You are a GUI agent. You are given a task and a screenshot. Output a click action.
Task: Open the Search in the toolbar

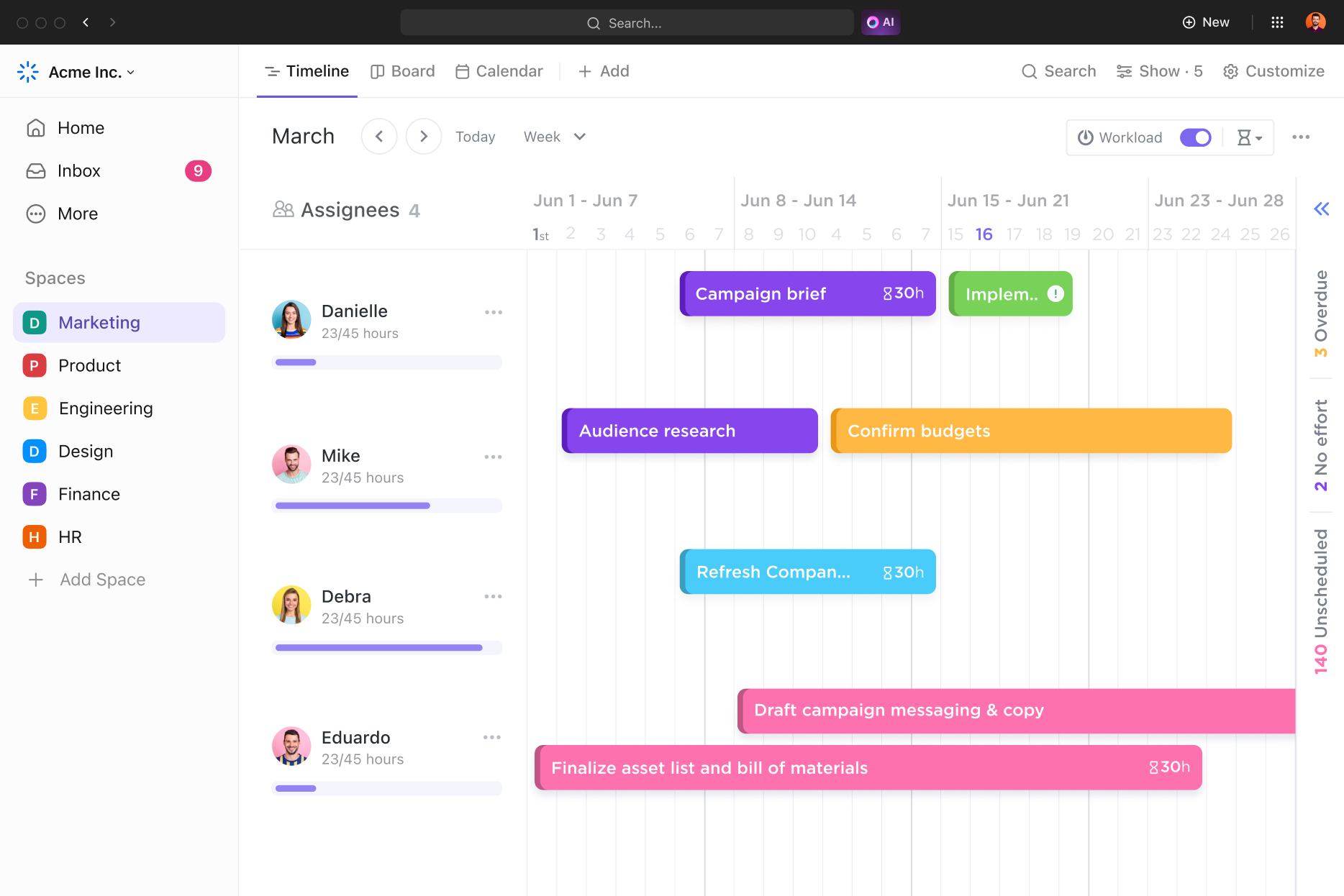1058,71
